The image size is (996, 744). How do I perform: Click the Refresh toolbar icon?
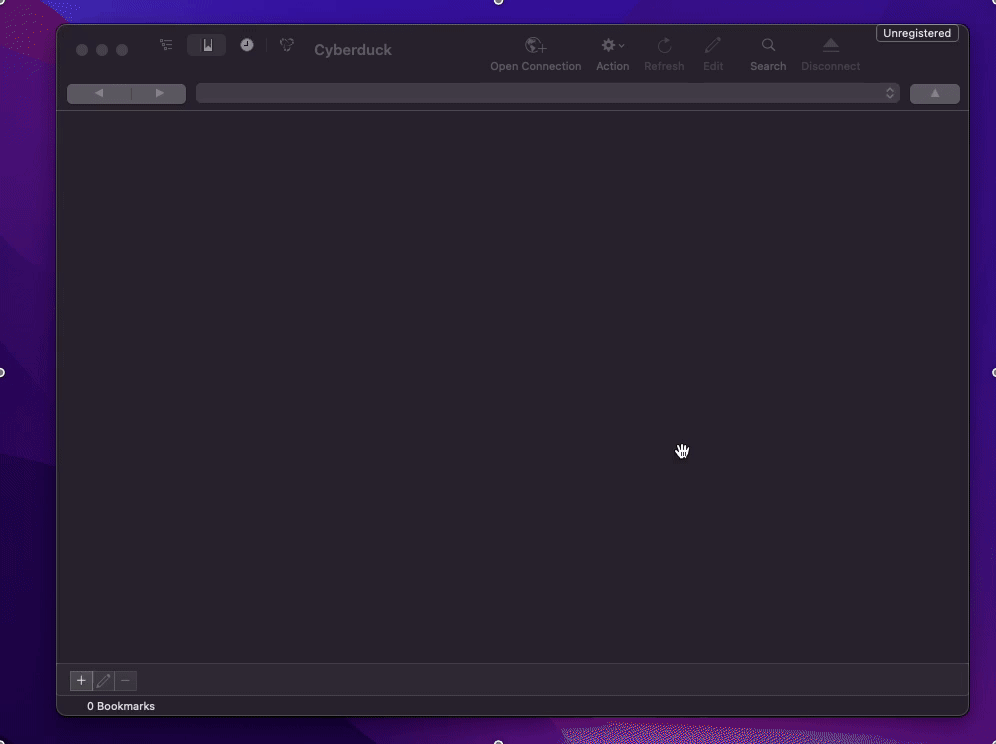point(664,46)
